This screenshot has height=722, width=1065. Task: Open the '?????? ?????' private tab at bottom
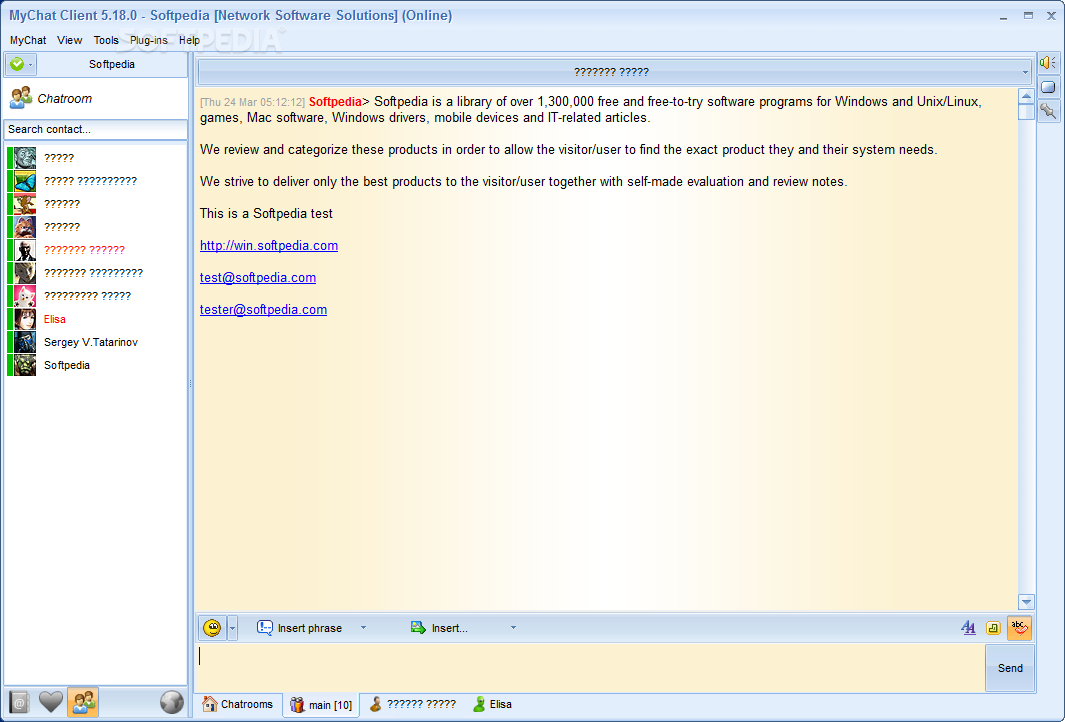(413, 704)
